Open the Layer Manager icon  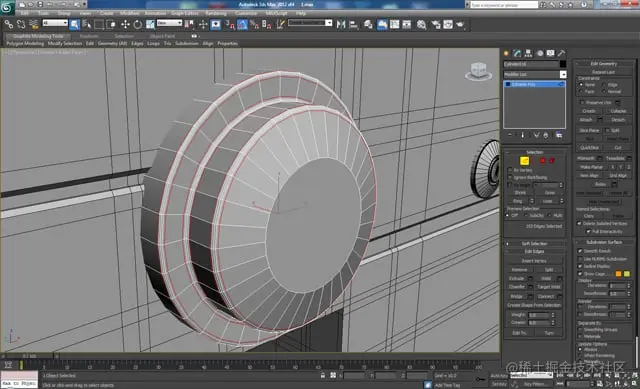point(368,24)
